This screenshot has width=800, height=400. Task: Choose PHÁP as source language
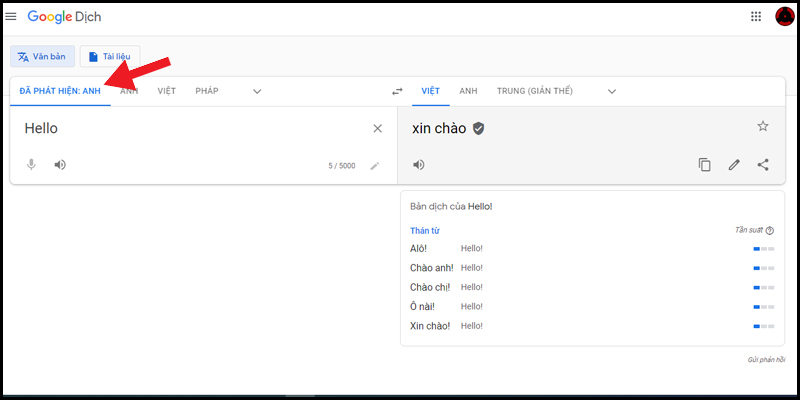(x=207, y=91)
